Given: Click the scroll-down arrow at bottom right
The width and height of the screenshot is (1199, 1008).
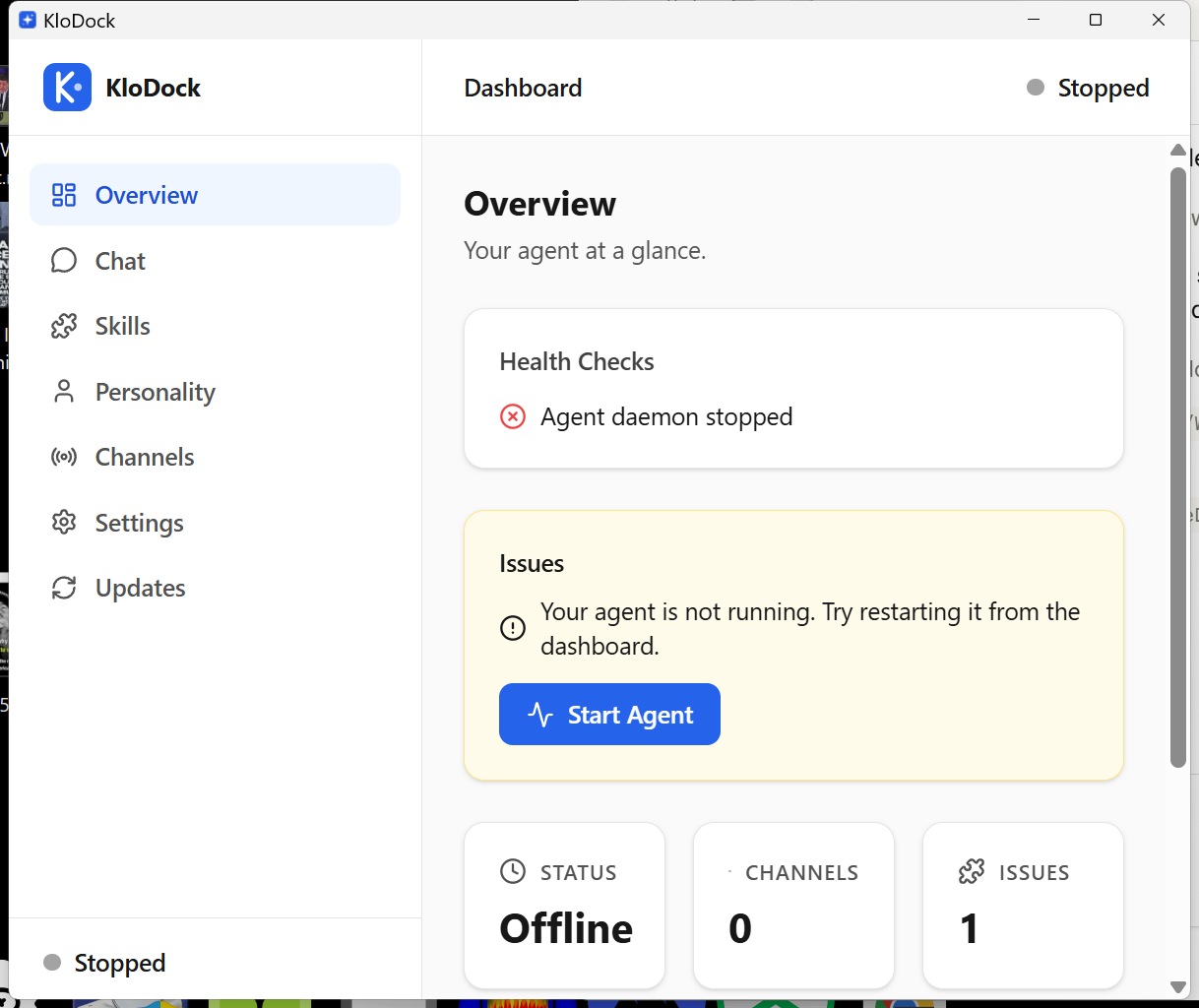Looking at the screenshot, I should pyautogui.click(x=1177, y=985).
